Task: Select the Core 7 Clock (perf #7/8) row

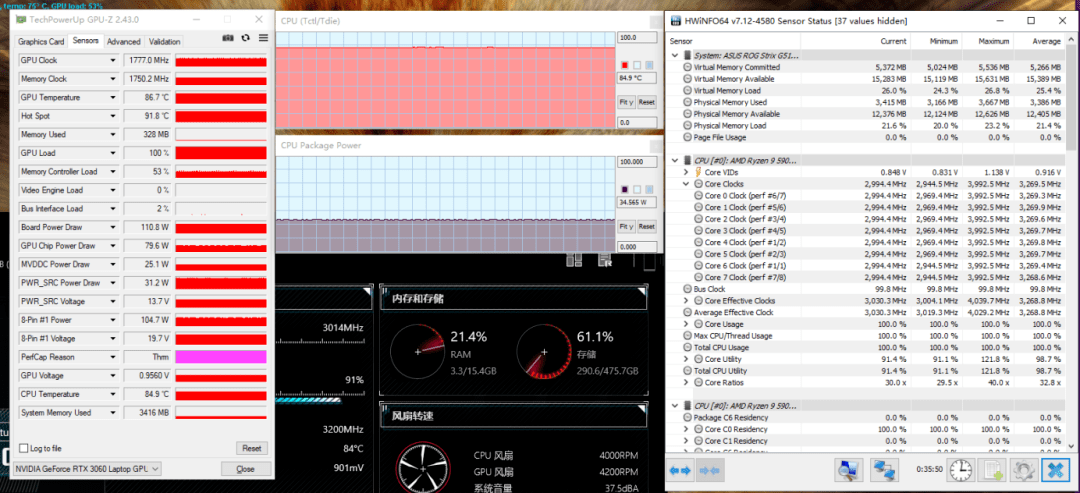Action: click(x=866, y=277)
